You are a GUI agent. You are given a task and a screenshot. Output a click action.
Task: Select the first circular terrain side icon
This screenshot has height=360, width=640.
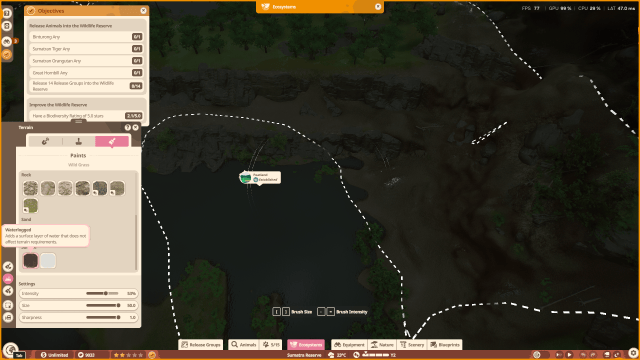(8, 267)
